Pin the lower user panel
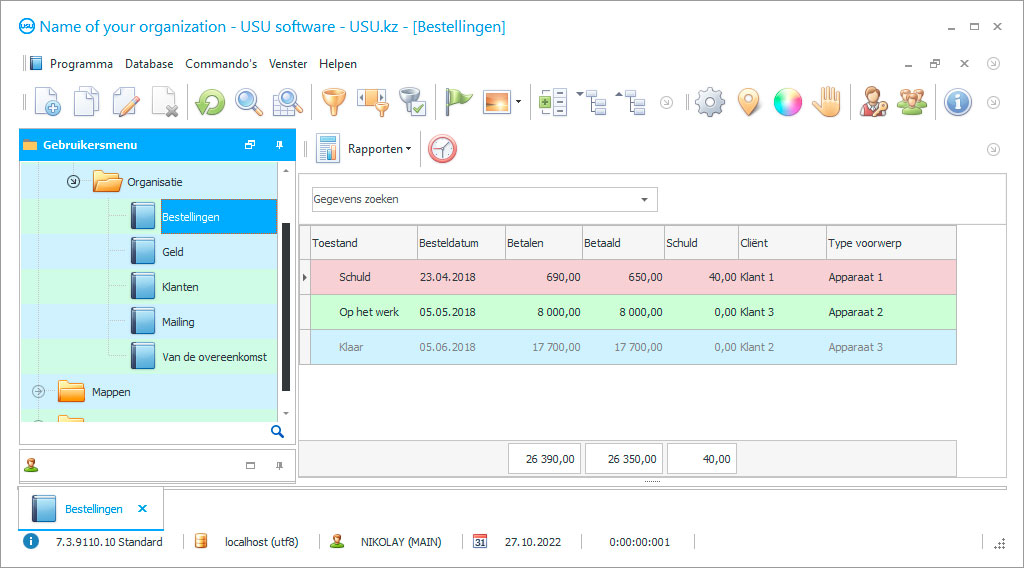The image size is (1024, 568). pyautogui.click(x=280, y=465)
